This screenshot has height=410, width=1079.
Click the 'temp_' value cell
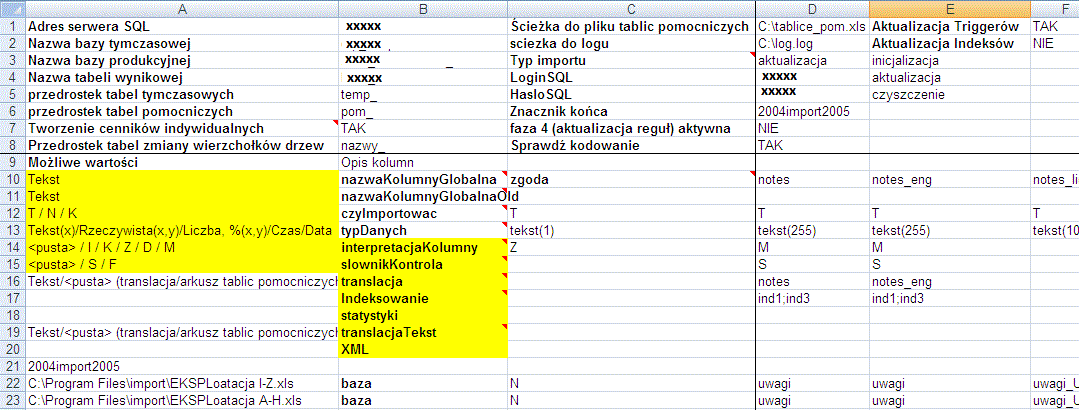pyautogui.click(x=423, y=94)
